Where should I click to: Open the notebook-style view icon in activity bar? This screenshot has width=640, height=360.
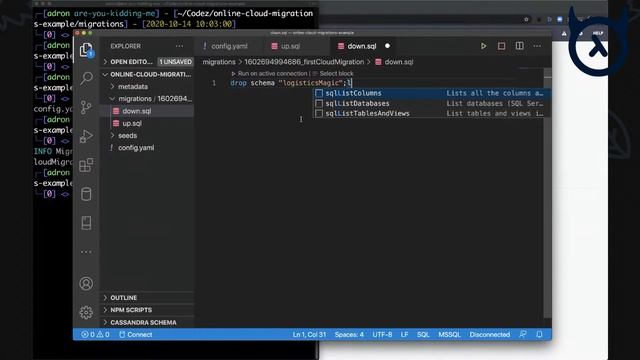86,223
